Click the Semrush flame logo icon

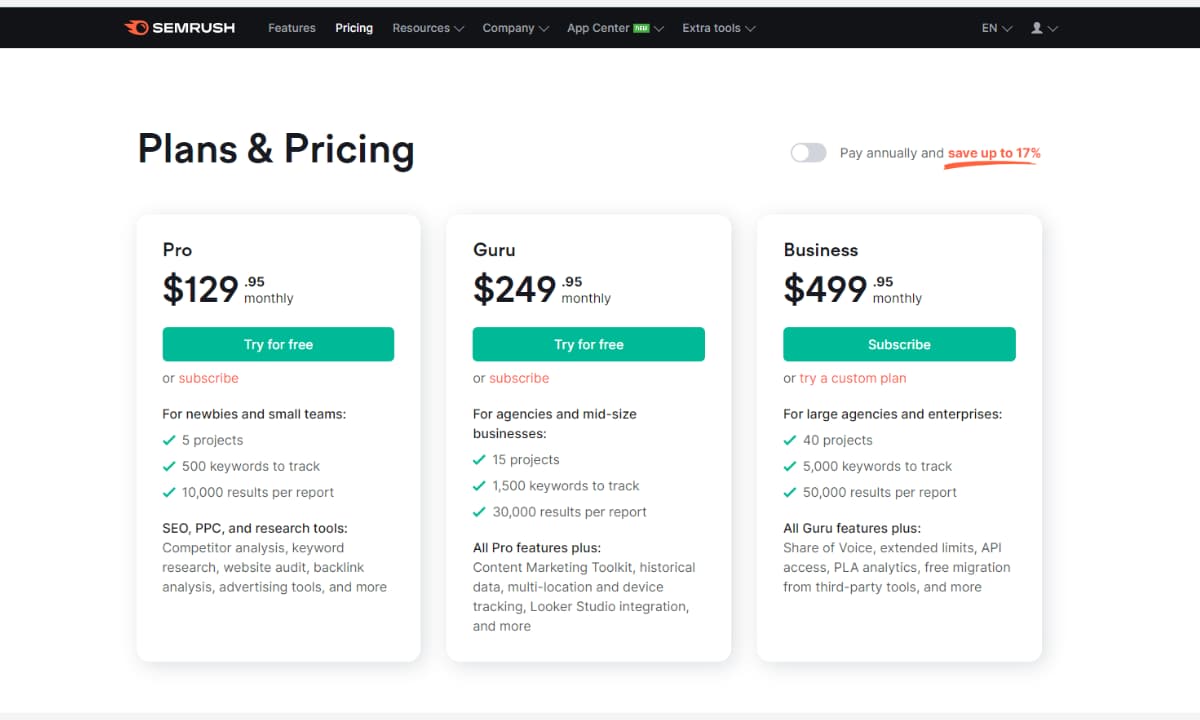click(136, 28)
